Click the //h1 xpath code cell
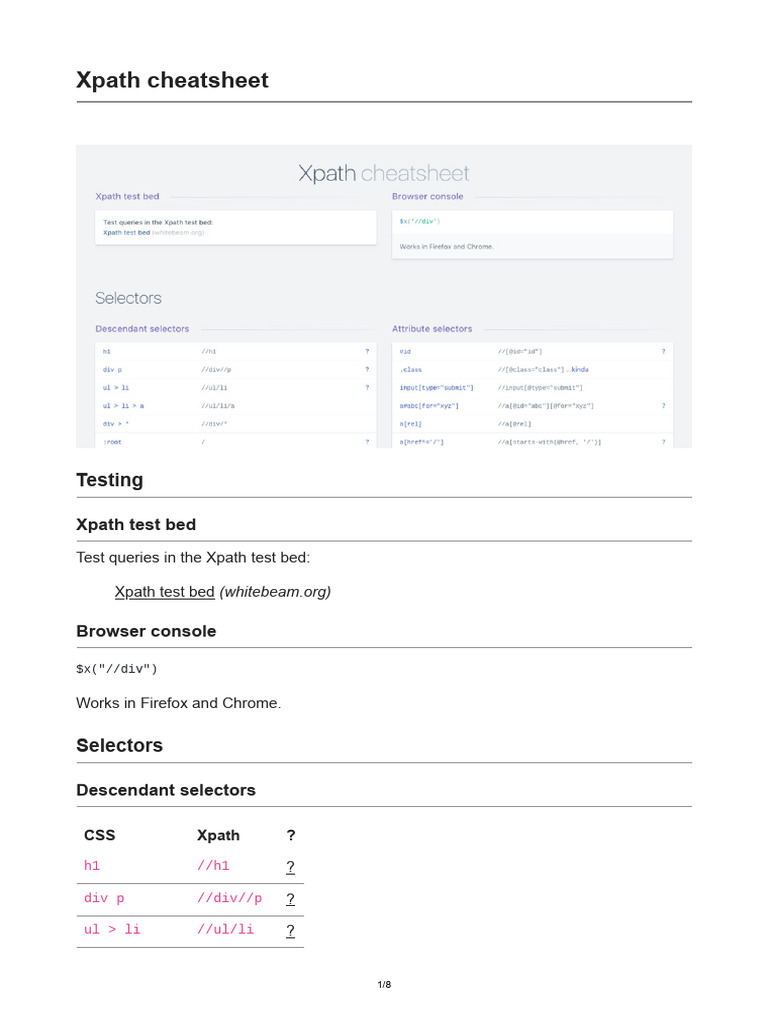Image resolution: width=768 pixels, height=1024 pixels. coord(213,867)
